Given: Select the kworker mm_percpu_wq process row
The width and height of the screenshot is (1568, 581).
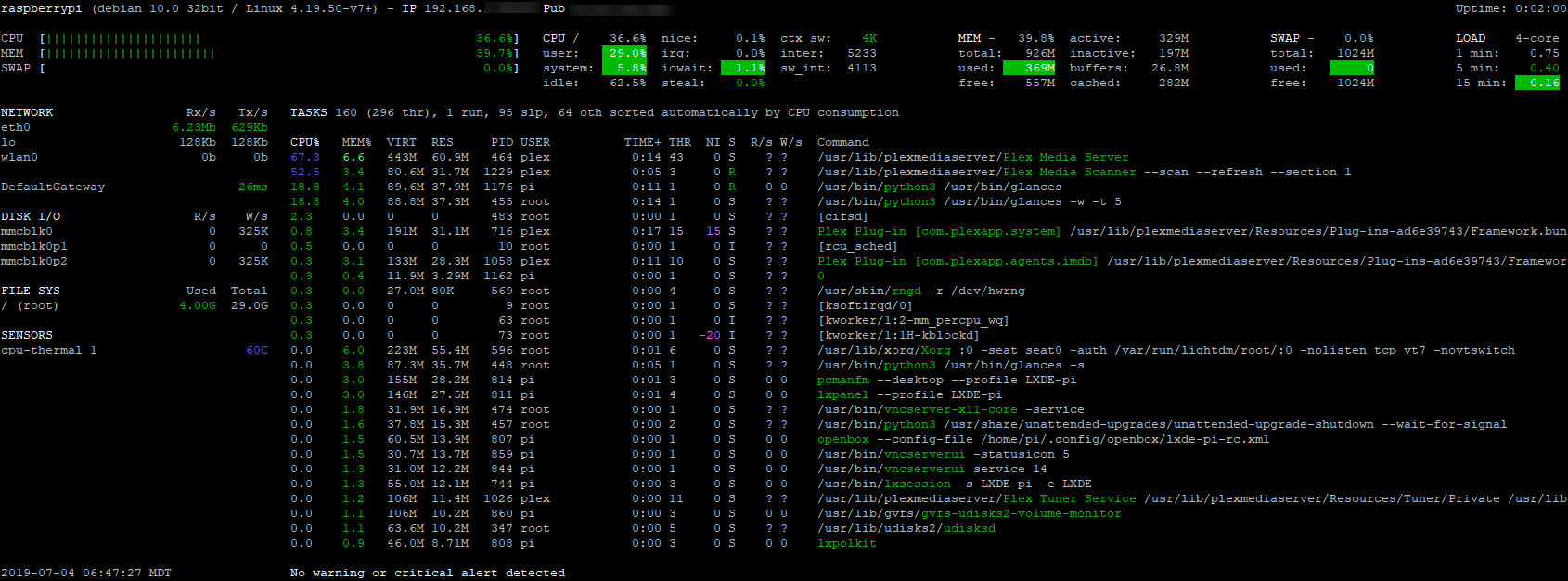Looking at the screenshot, I should click(x=650, y=321).
